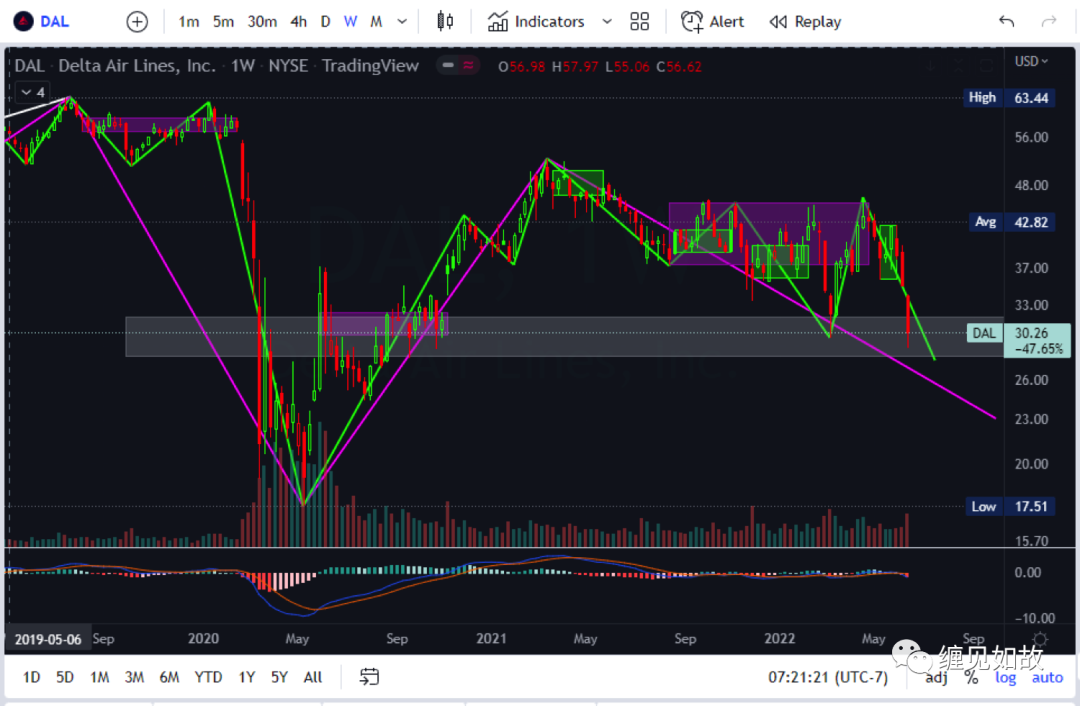
Task: Start bar Replay mode
Action: 805,22
